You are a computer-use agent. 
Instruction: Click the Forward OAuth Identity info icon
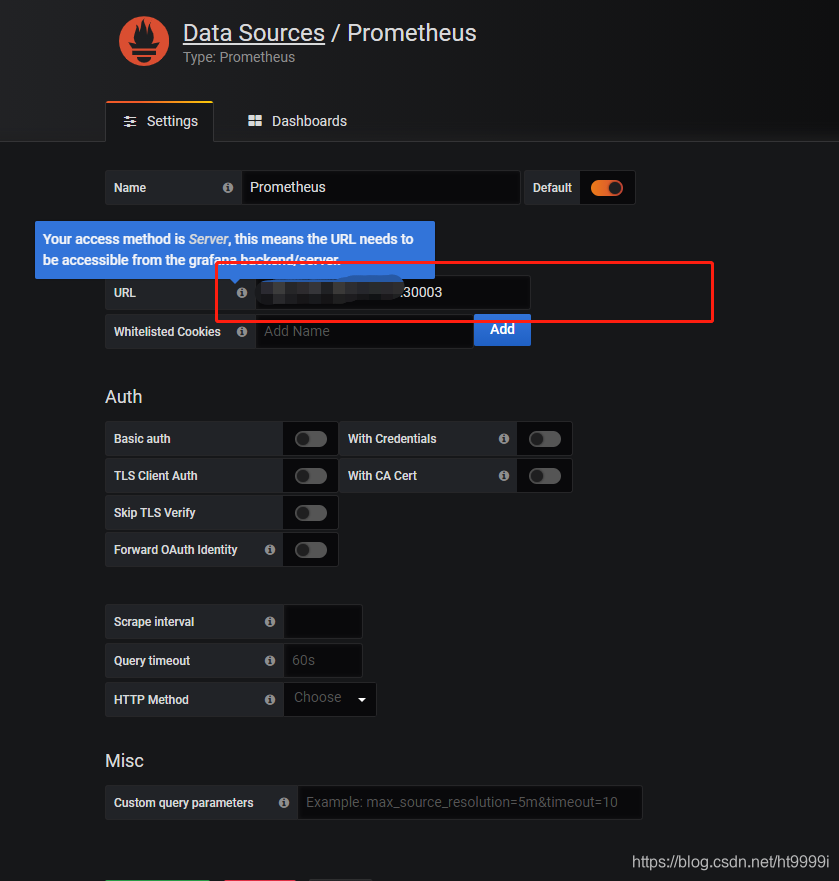(x=270, y=550)
